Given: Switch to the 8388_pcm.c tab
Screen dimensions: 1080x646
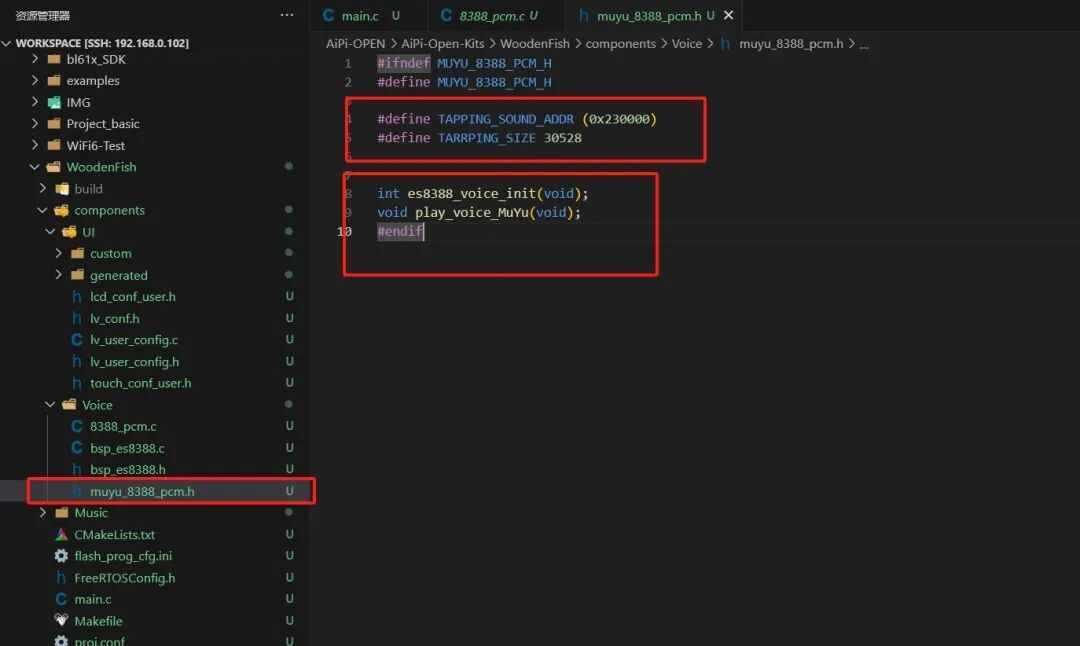Looking at the screenshot, I should [492, 15].
